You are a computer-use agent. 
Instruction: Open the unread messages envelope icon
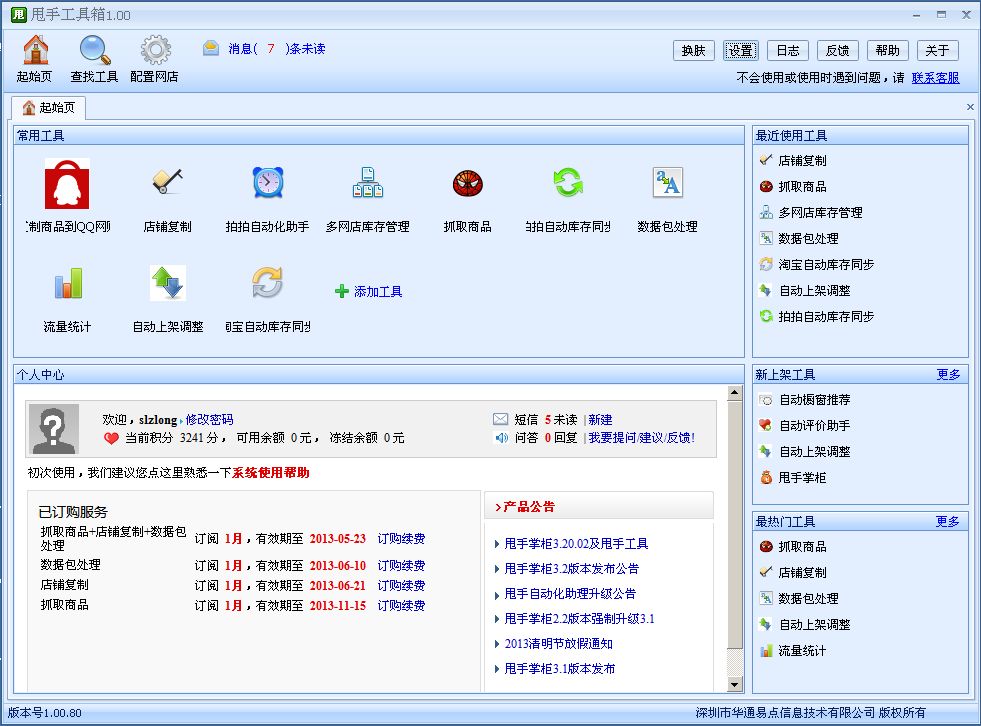tap(211, 48)
